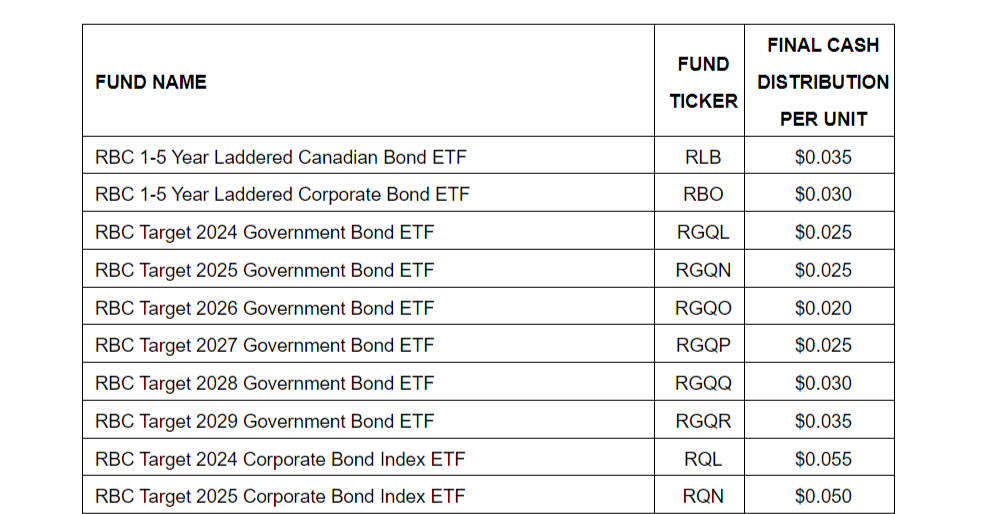
Task: Select RBC 1-5 Year Laddered Corporate Bond ETF
Action: pyautogui.click(x=282, y=194)
